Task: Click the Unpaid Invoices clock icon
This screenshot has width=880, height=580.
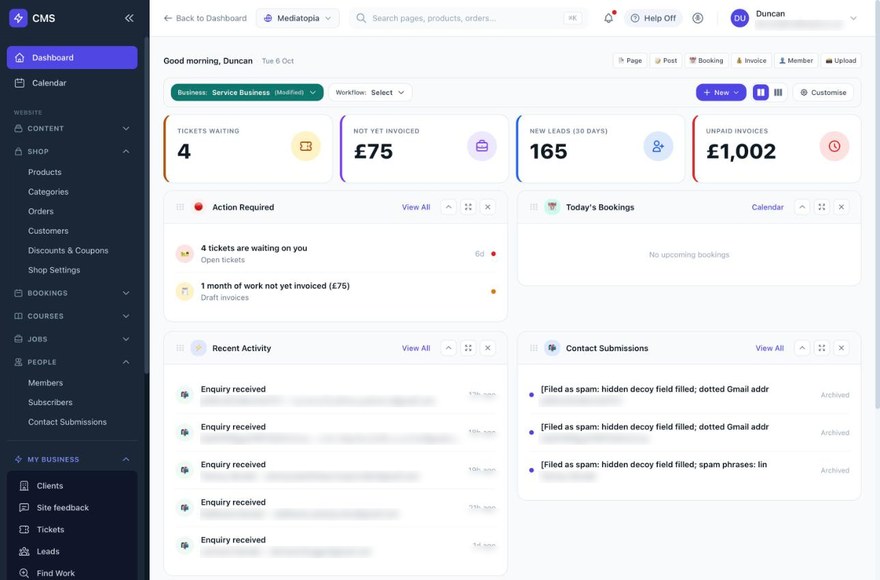Action: coord(834,146)
